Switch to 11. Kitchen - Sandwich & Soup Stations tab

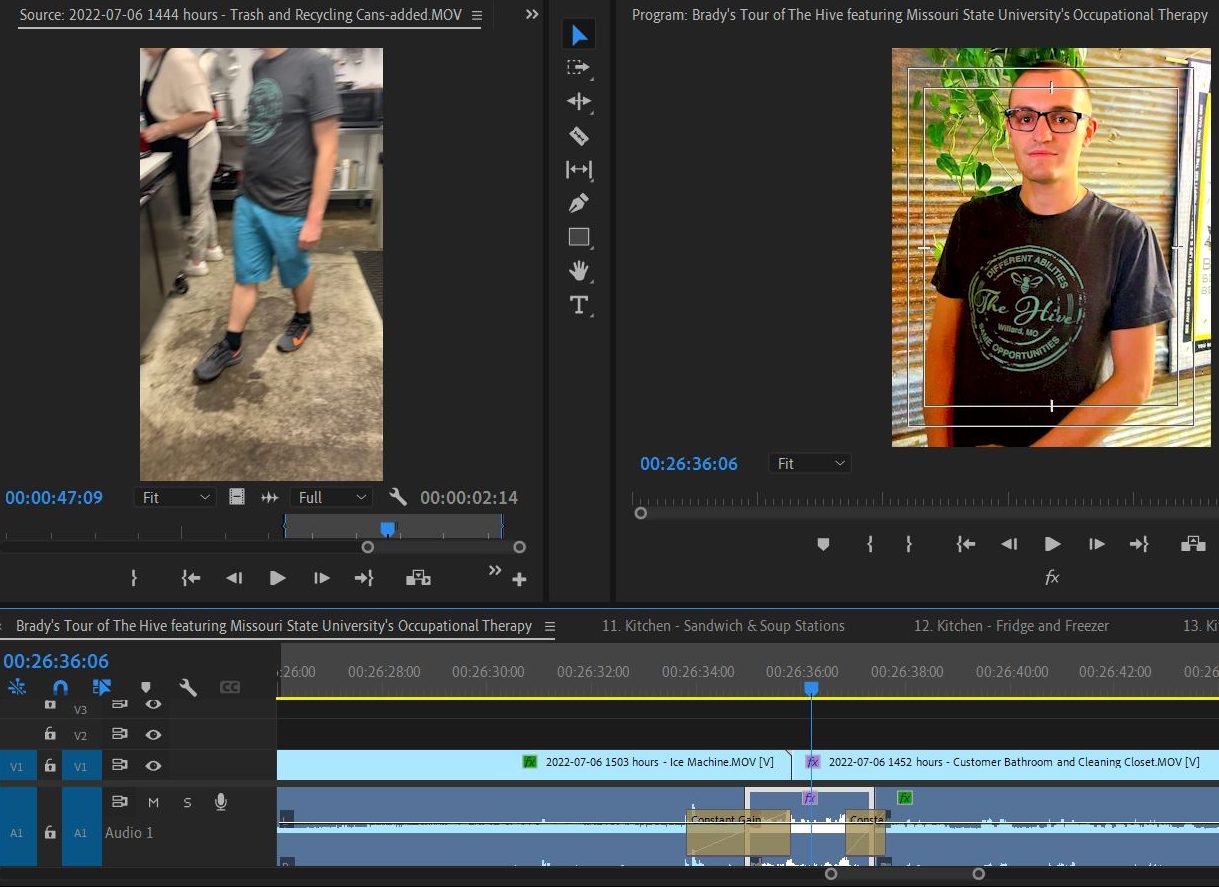tap(723, 626)
